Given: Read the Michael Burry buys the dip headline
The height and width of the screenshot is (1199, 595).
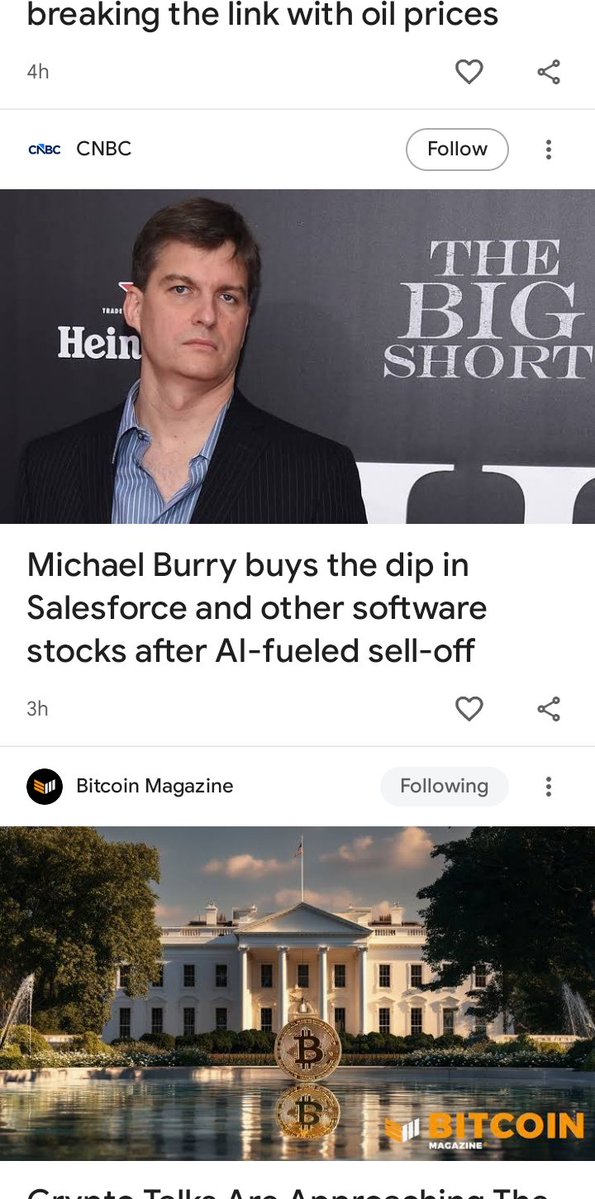Looking at the screenshot, I should click(257, 609).
